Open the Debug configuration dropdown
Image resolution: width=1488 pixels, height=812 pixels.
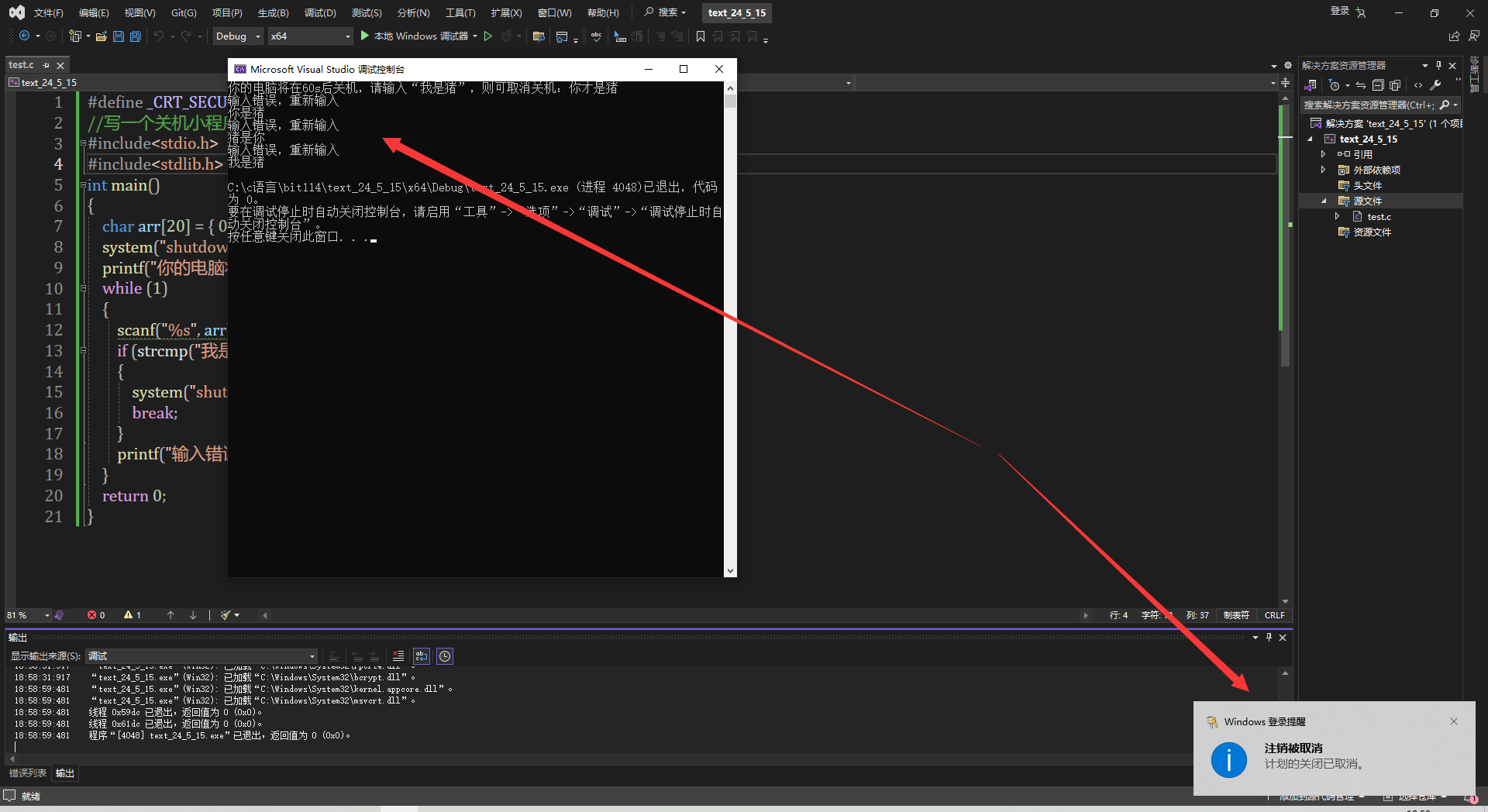238,36
